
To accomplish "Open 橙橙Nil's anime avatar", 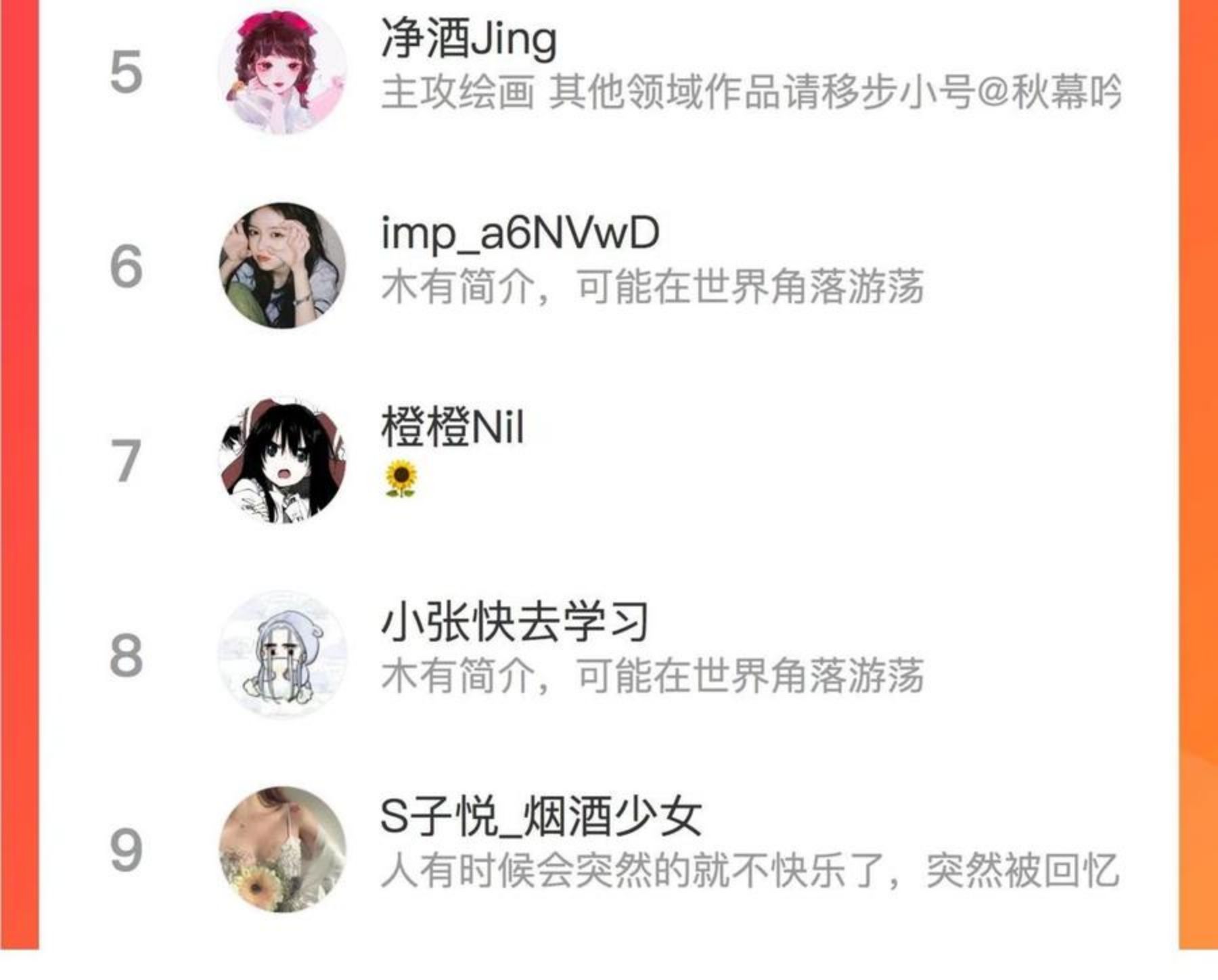I will 283,460.
